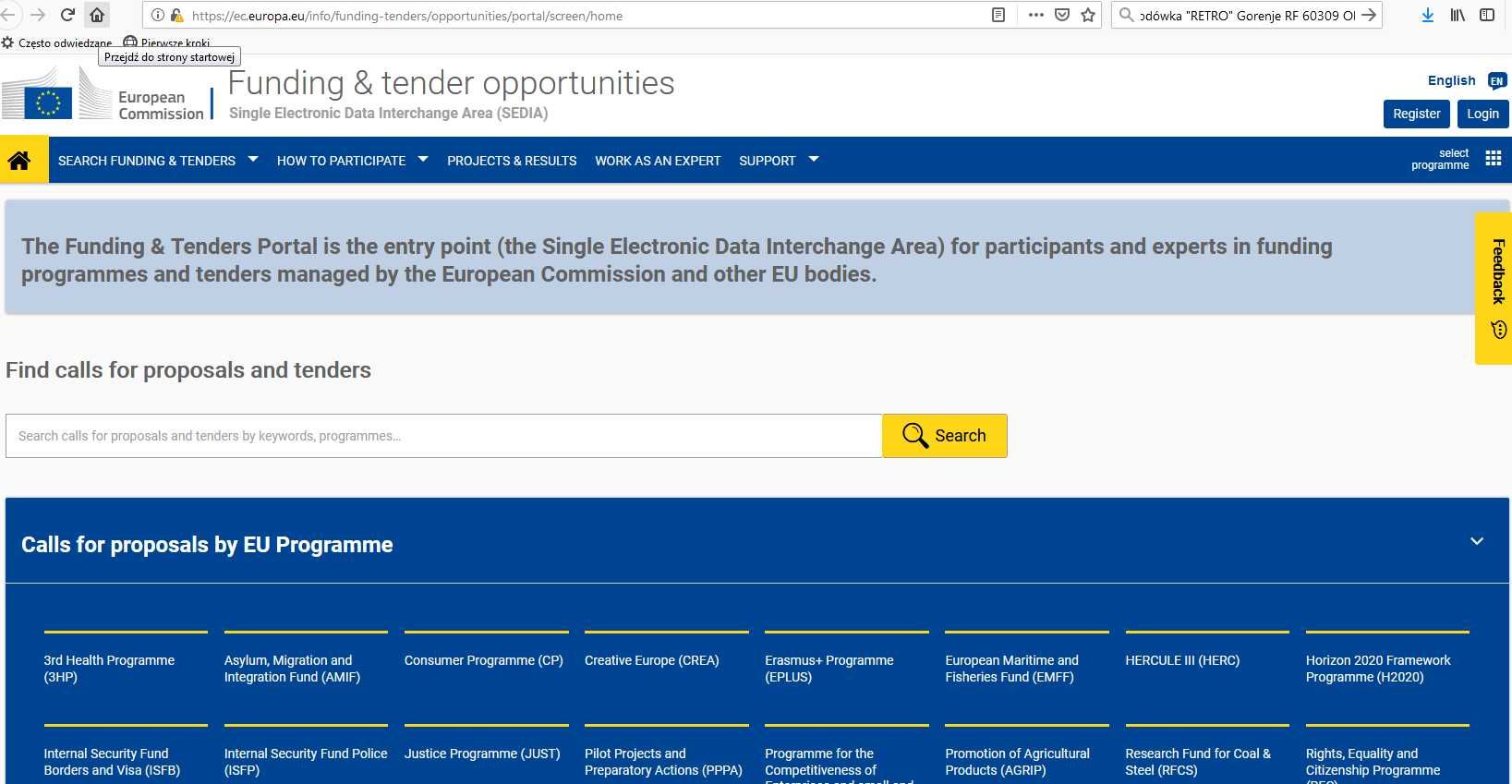Open the browser library icon

(1458, 15)
